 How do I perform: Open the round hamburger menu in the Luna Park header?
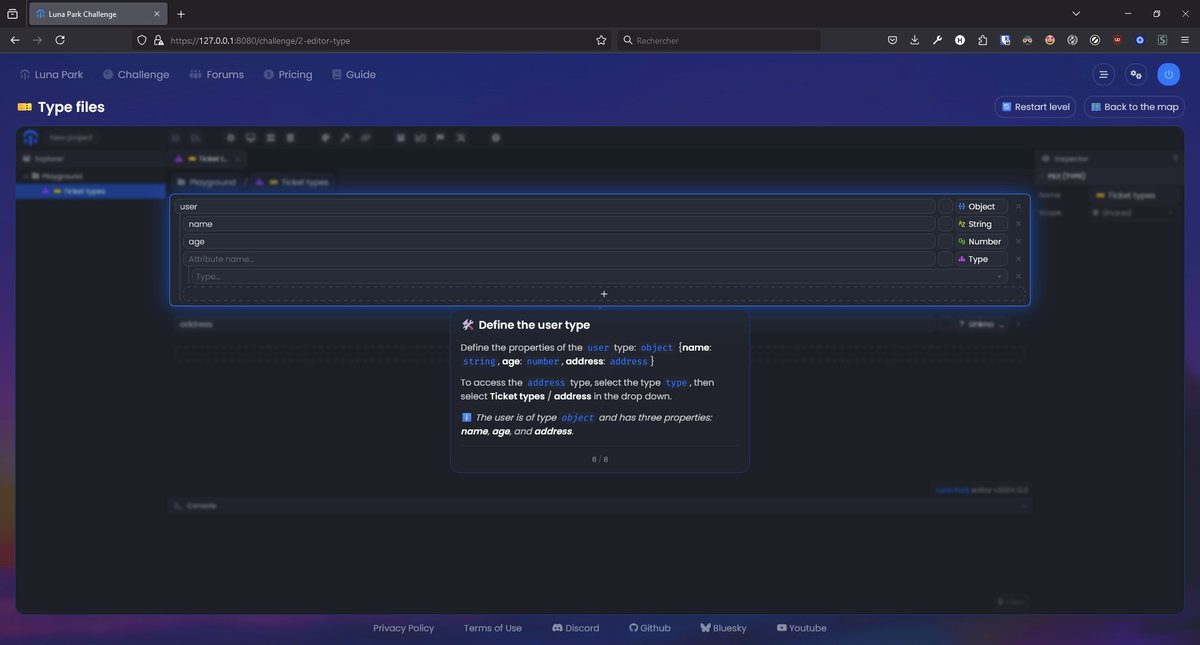1103,74
